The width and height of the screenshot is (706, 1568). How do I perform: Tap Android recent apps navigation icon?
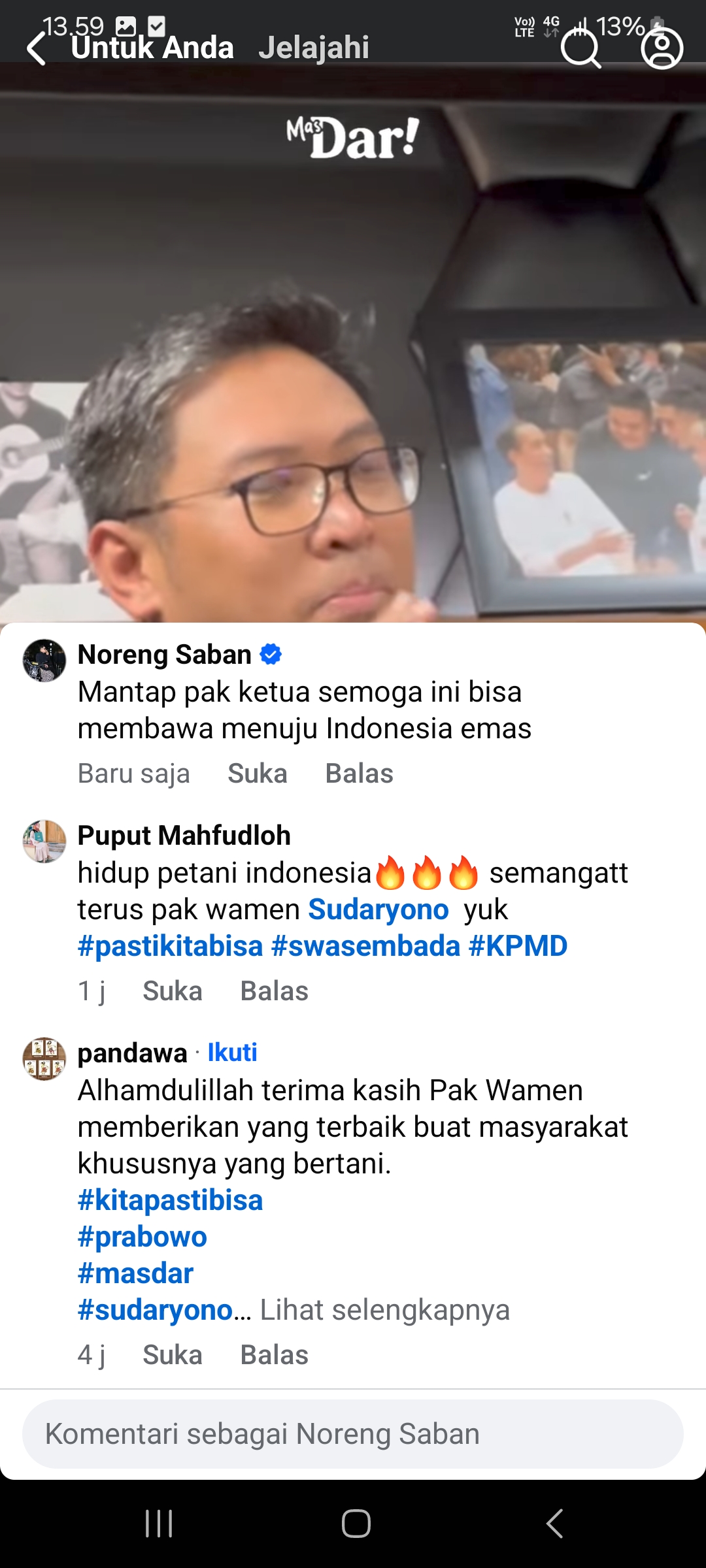point(159,1524)
